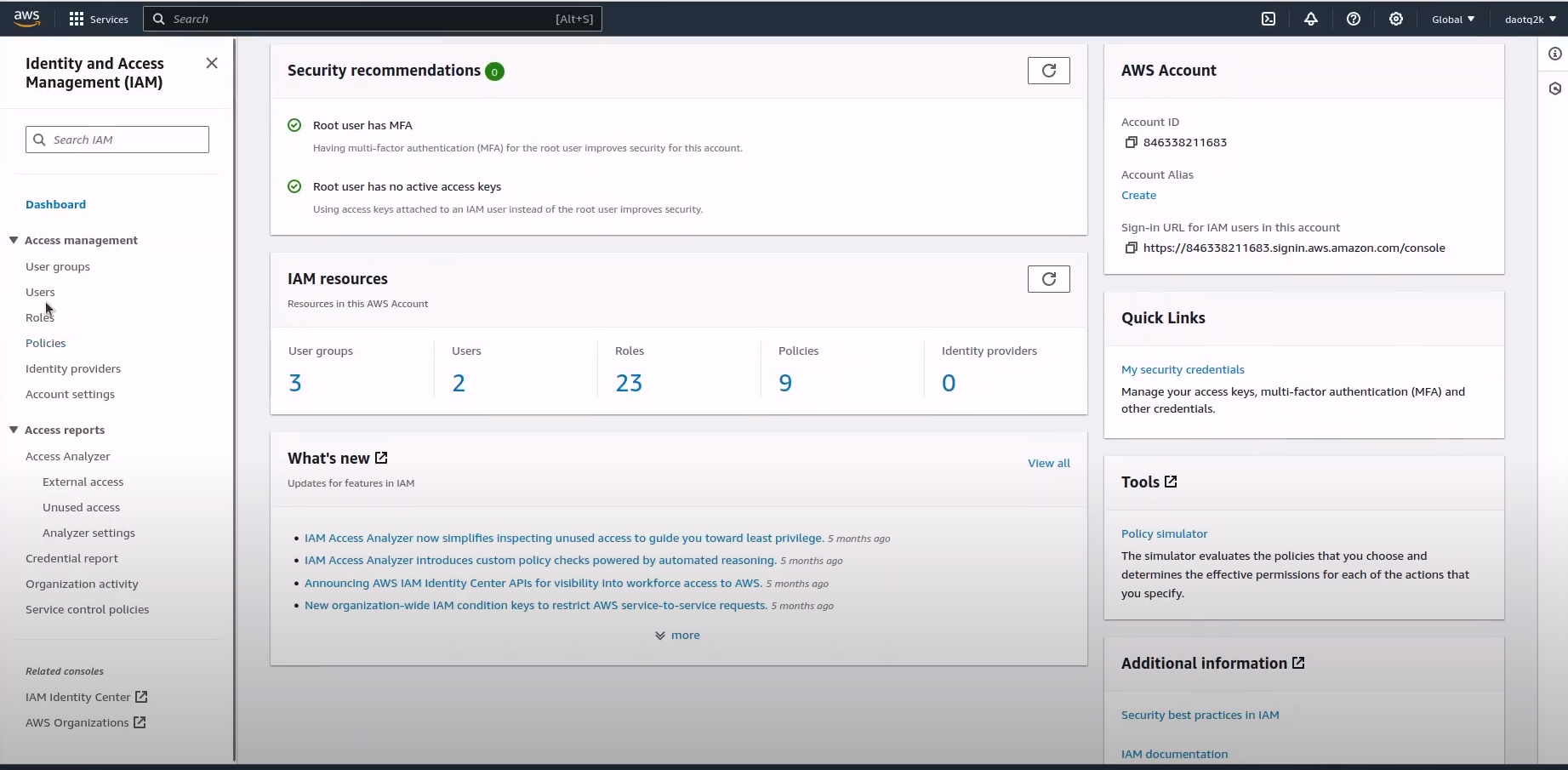Viewport: 1568px width, 770px height.
Task: Create an Account Alias
Action: 1138,195
